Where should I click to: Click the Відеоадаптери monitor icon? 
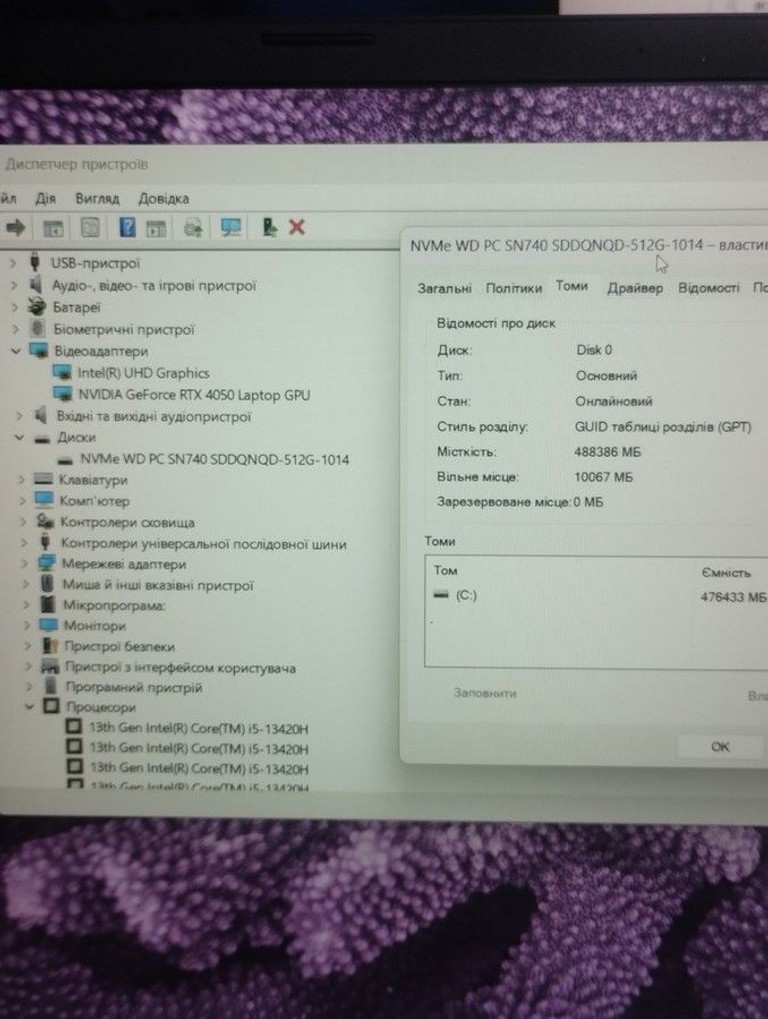pos(39,351)
